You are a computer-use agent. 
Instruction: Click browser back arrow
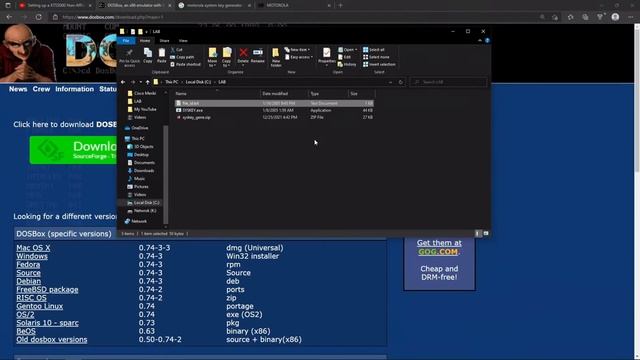click(9, 17)
